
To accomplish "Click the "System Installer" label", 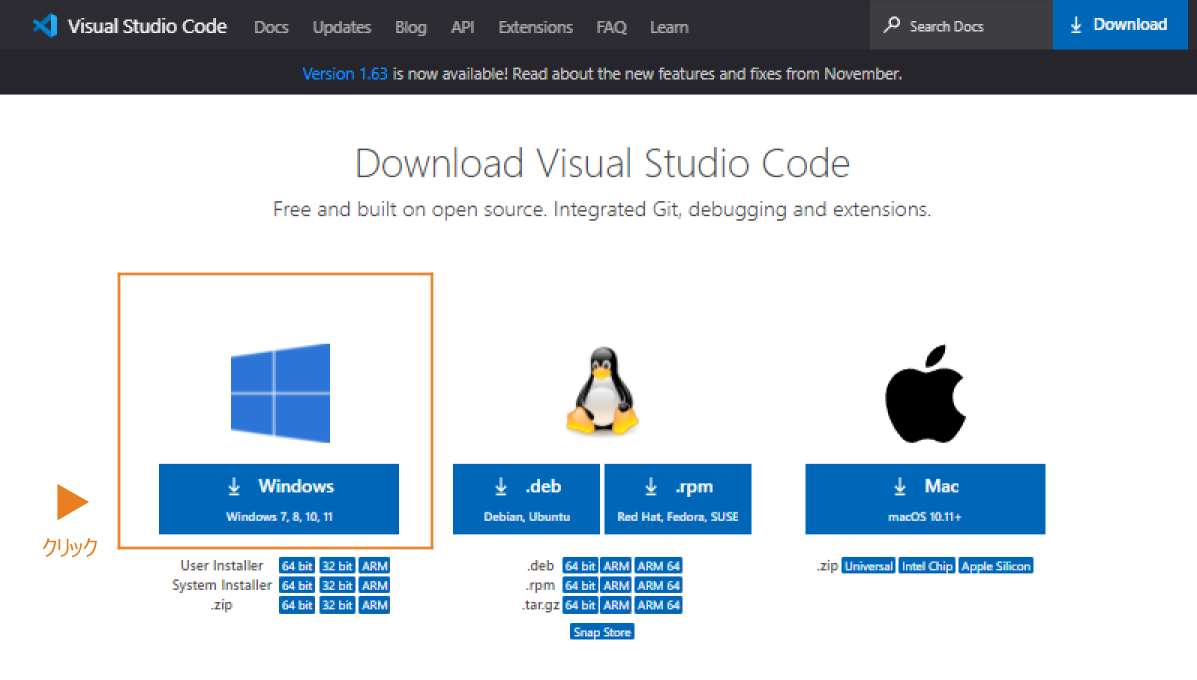I will pyautogui.click(x=221, y=585).
